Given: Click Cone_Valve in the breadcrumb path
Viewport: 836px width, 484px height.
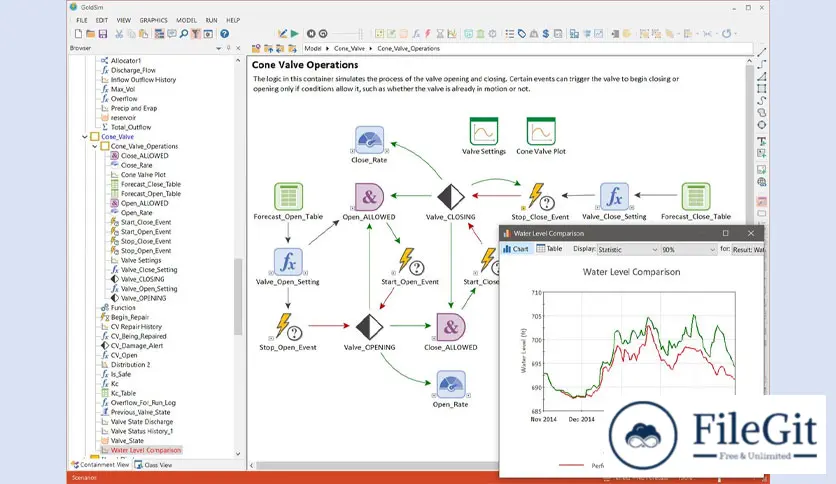Looking at the screenshot, I should pos(349,49).
